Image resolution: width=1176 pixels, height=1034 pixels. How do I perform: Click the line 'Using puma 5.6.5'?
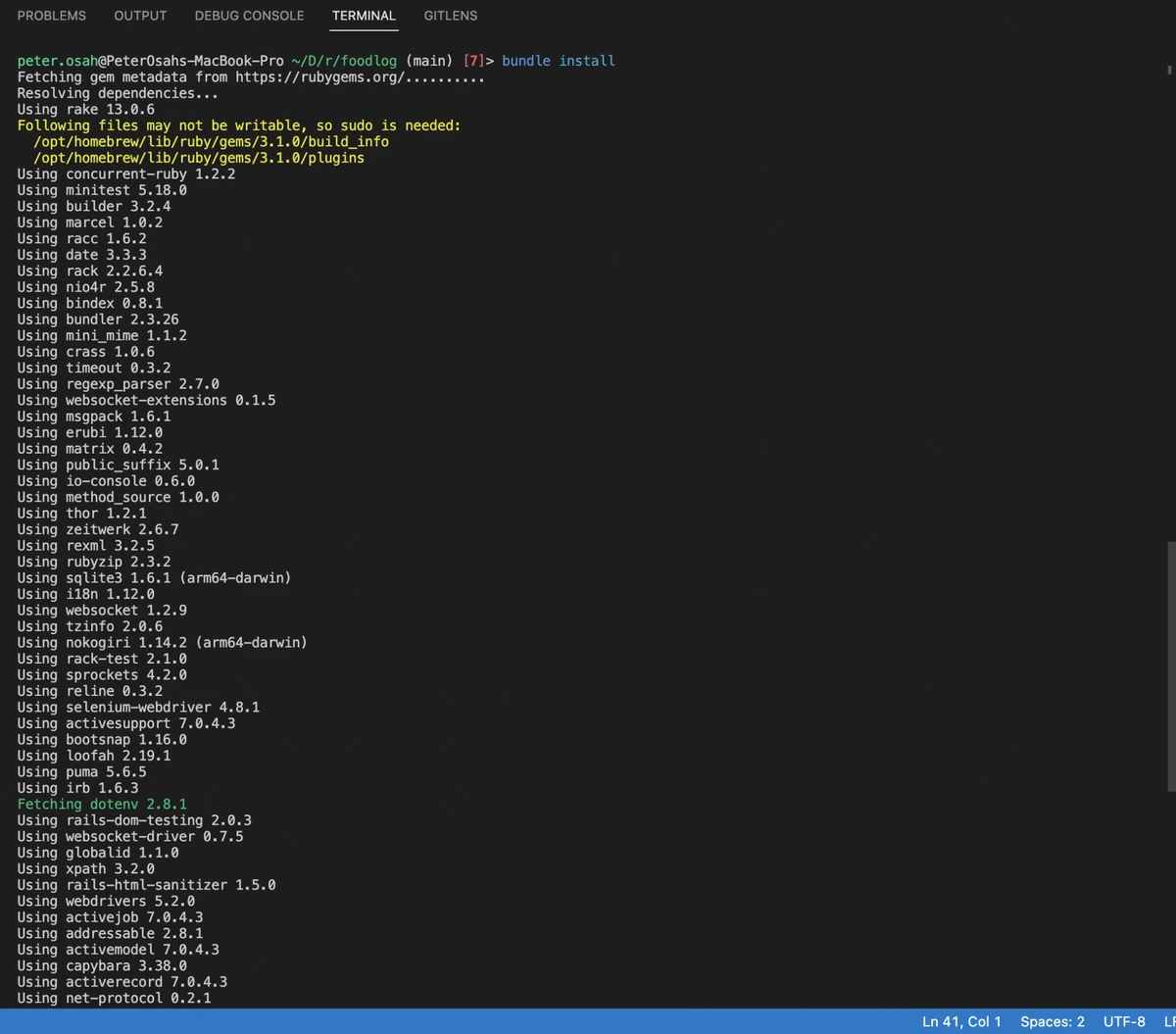[81, 771]
